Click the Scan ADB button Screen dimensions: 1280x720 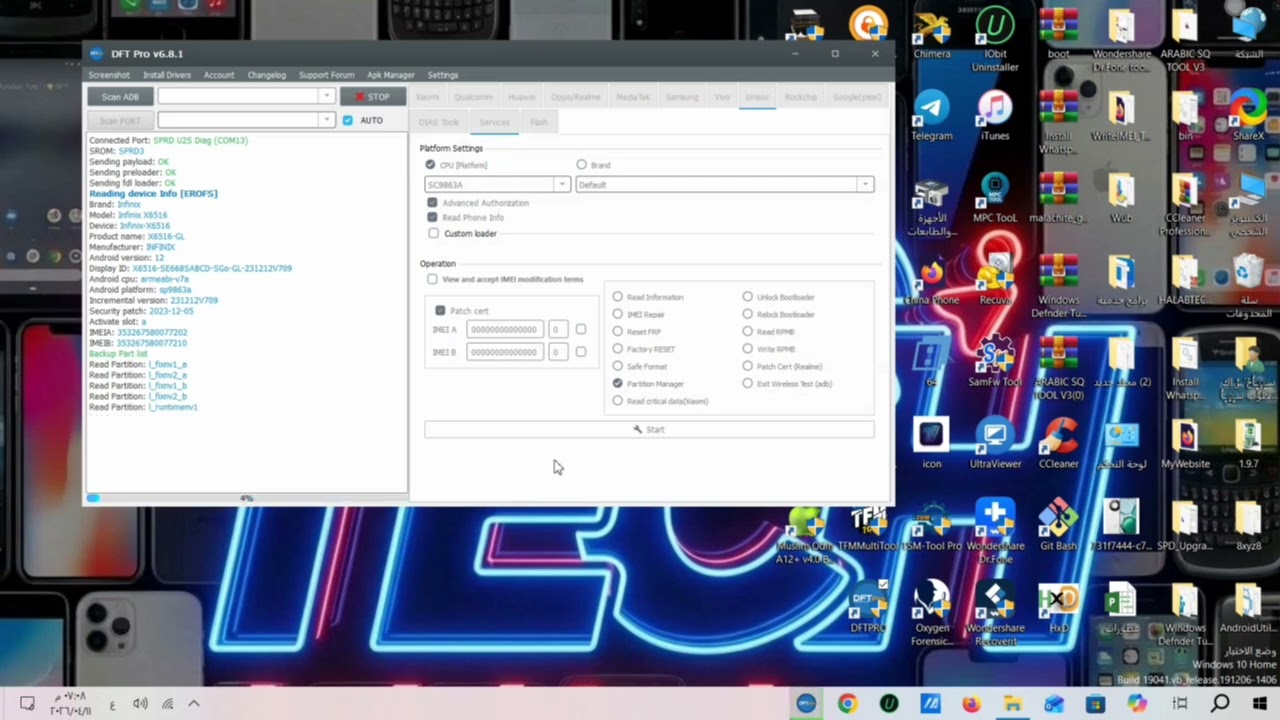tap(120, 96)
